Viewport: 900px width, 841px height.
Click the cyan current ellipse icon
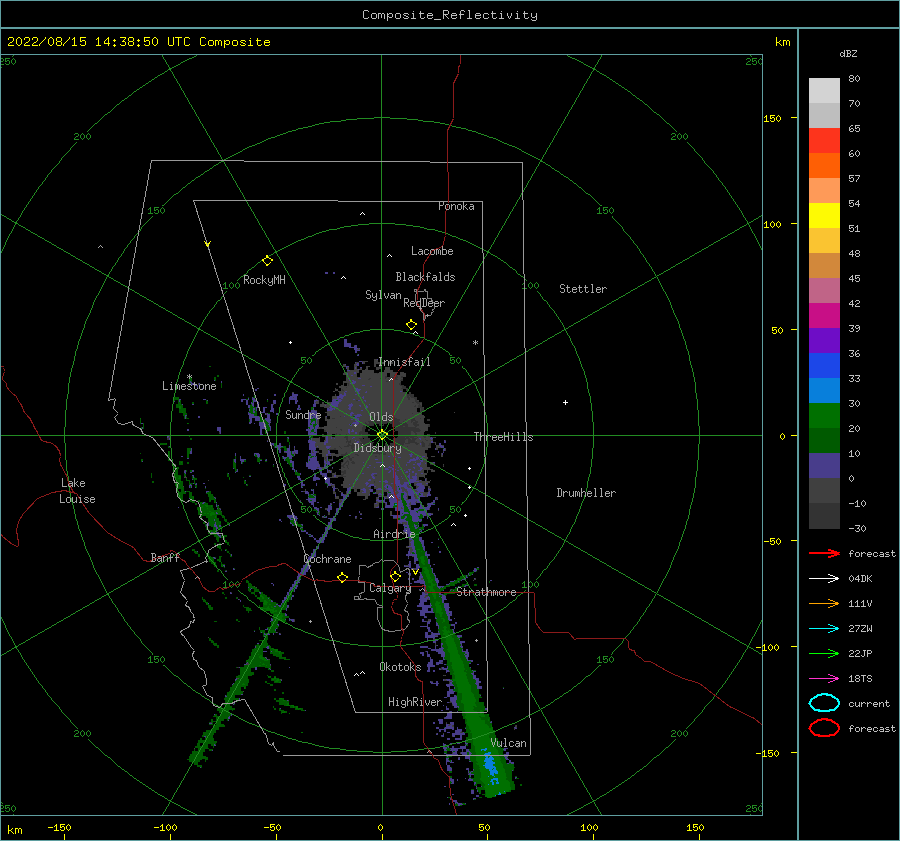tap(824, 703)
